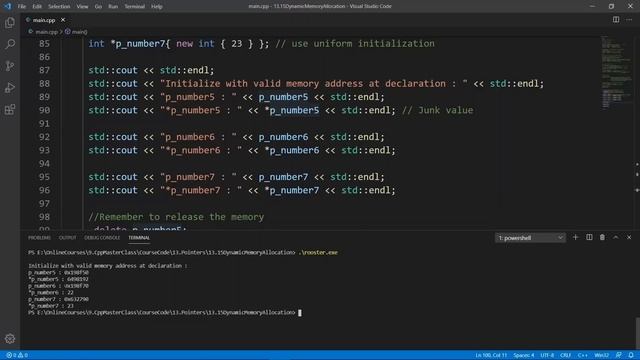Viewport: 640px width, 360px height.
Task: Open the Extensions view
Action: click(x=10, y=109)
